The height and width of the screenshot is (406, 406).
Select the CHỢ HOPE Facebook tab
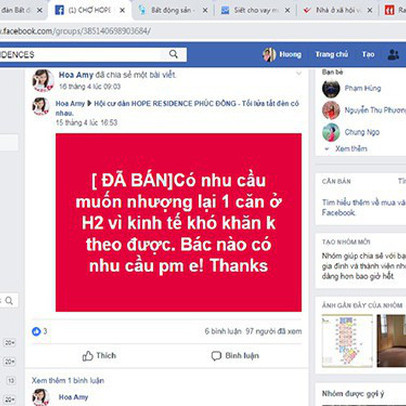(90, 10)
